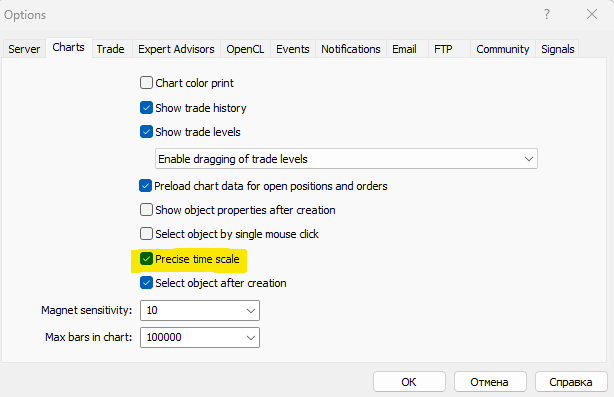Open the Max bars in chart dropdown
The image size is (614, 397).
(x=251, y=337)
